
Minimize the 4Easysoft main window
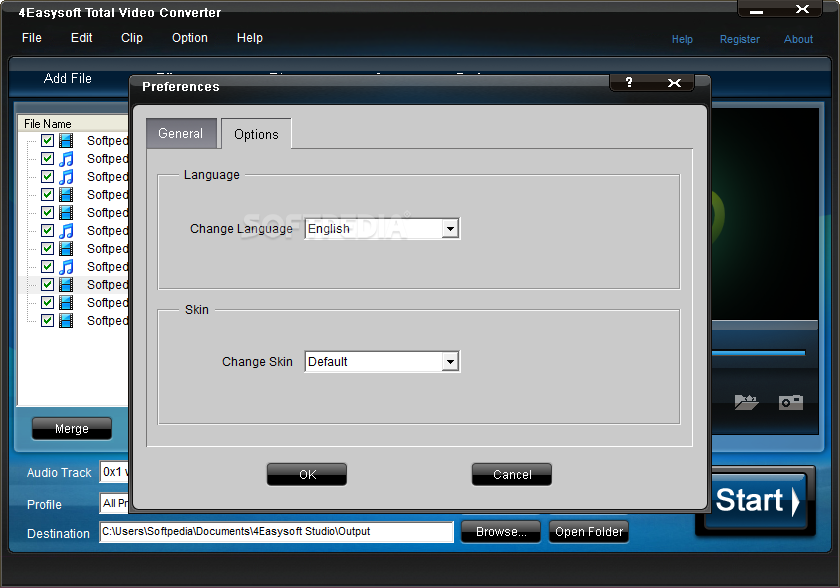click(x=756, y=10)
